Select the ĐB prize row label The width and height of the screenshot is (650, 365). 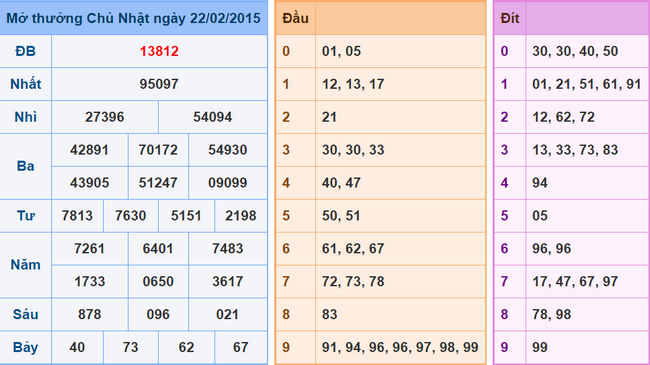click(x=25, y=51)
